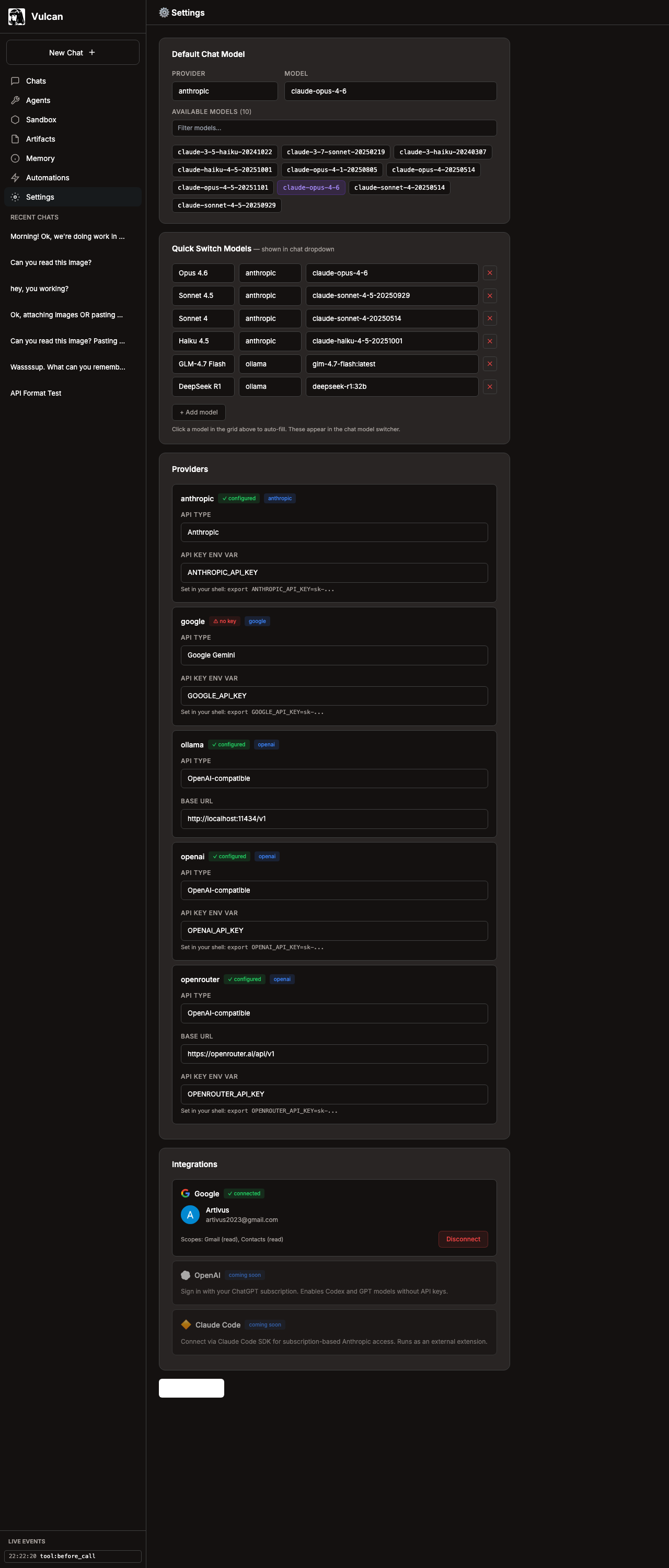669x1568 pixels.
Task: Click the Artifacts file icon
Action: pos(15,140)
